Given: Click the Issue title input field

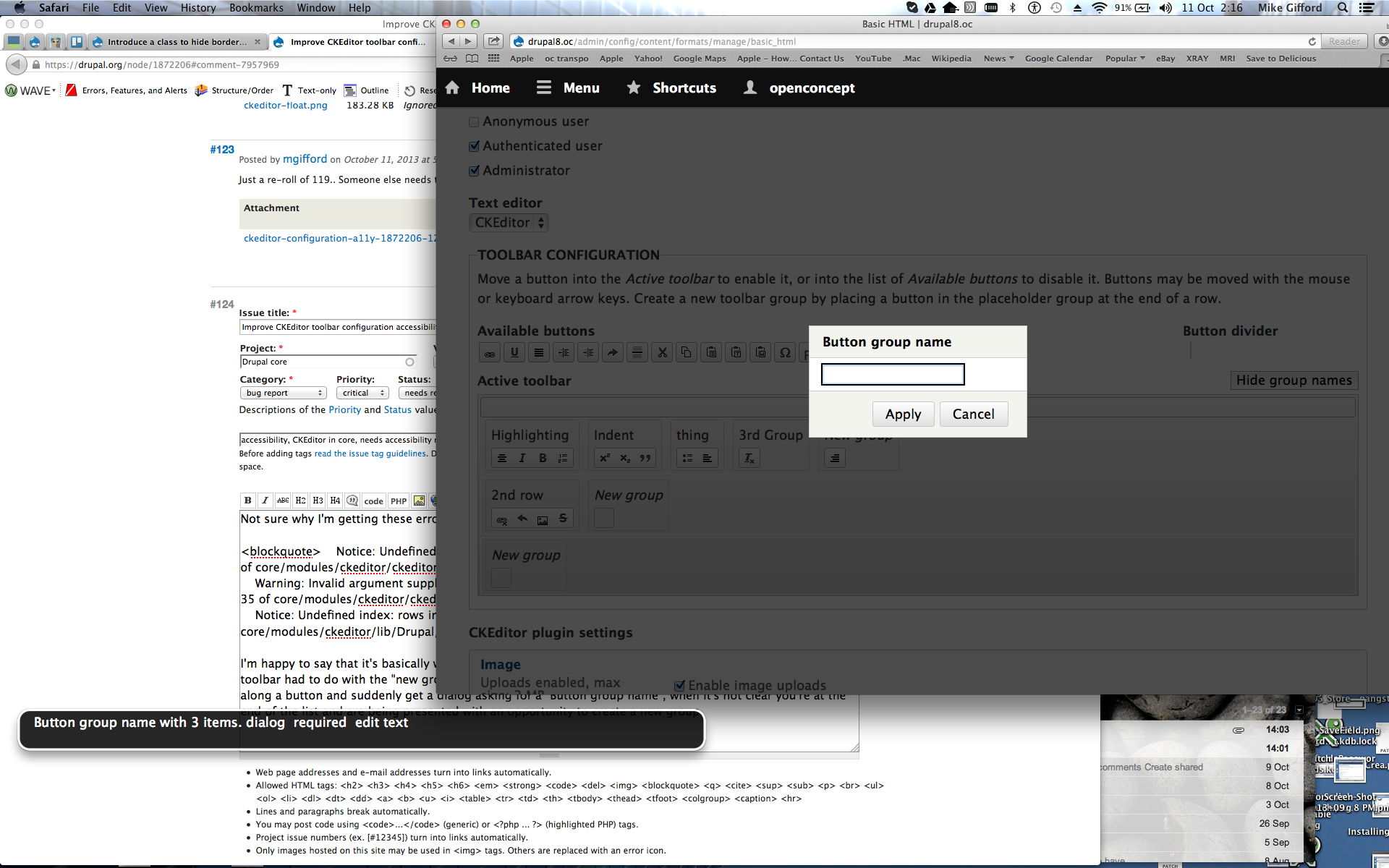Looking at the screenshot, I should point(339,327).
